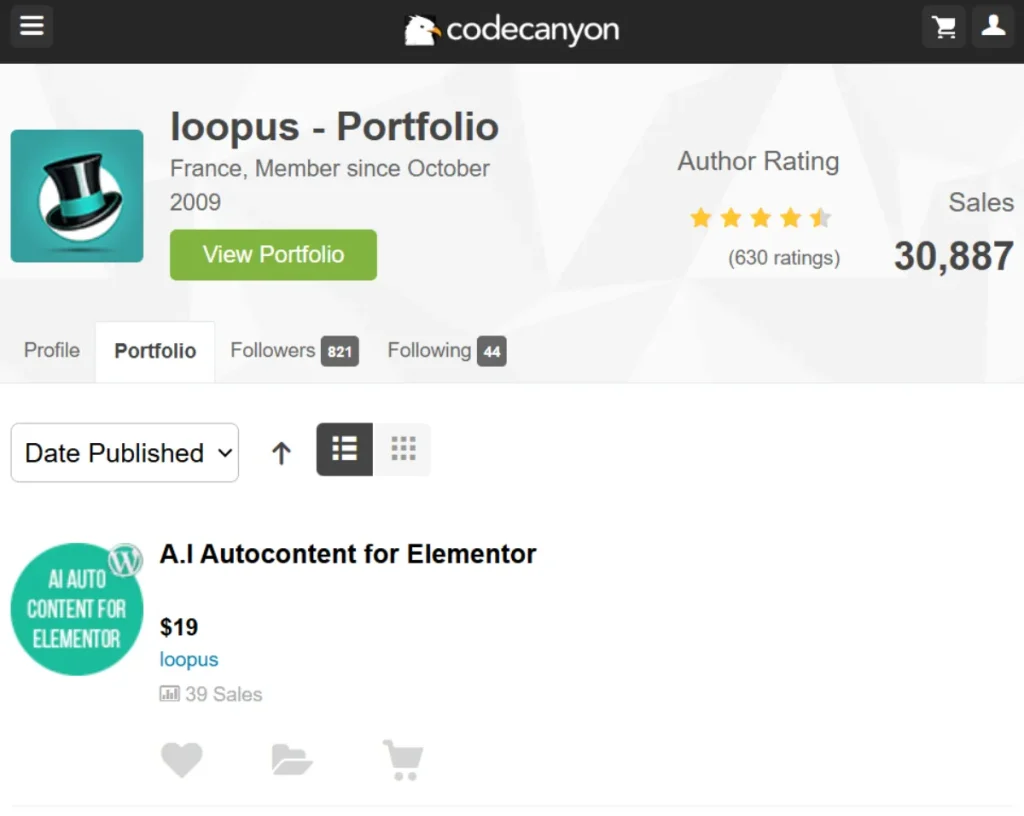Open the Followers tab
The image size is (1024, 816).
tap(295, 351)
